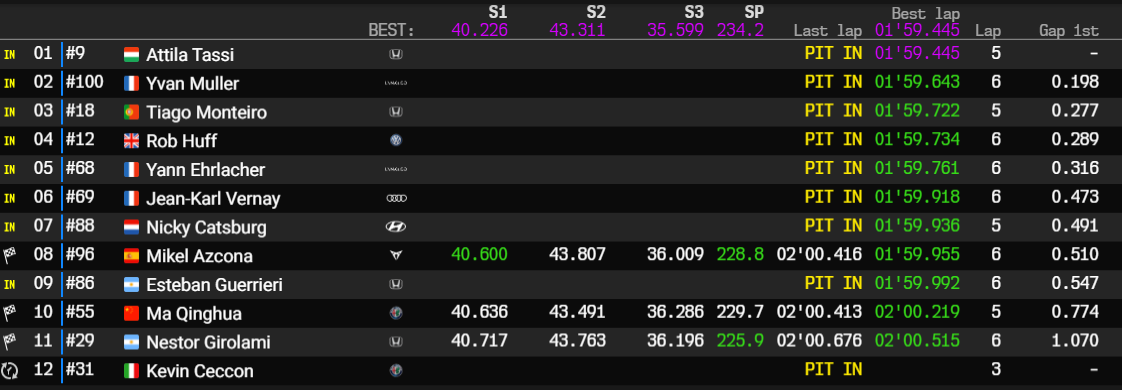1122x390 pixels.
Task: Select driver name Yann Ehrlacher
Action: click(x=205, y=170)
